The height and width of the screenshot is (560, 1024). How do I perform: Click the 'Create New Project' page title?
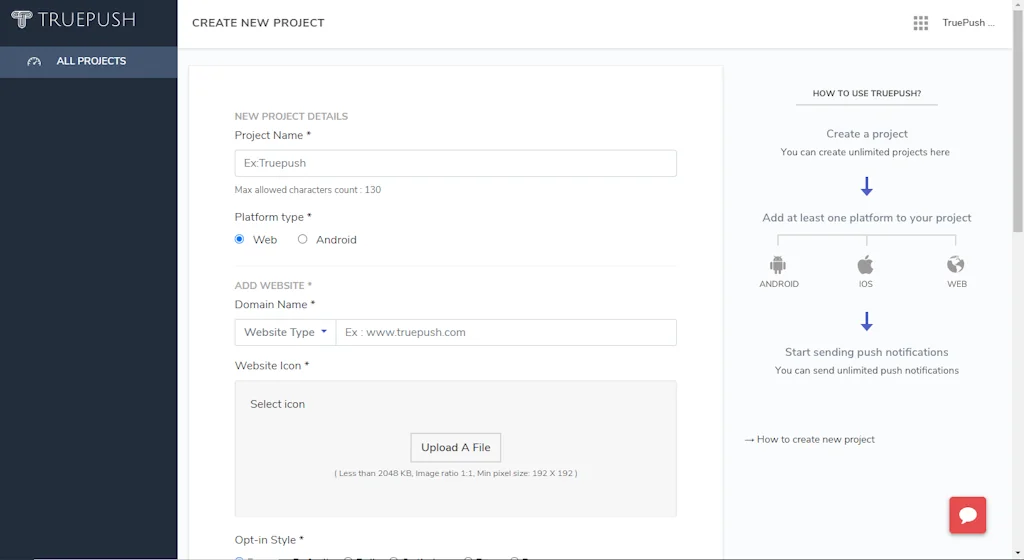[258, 23]
